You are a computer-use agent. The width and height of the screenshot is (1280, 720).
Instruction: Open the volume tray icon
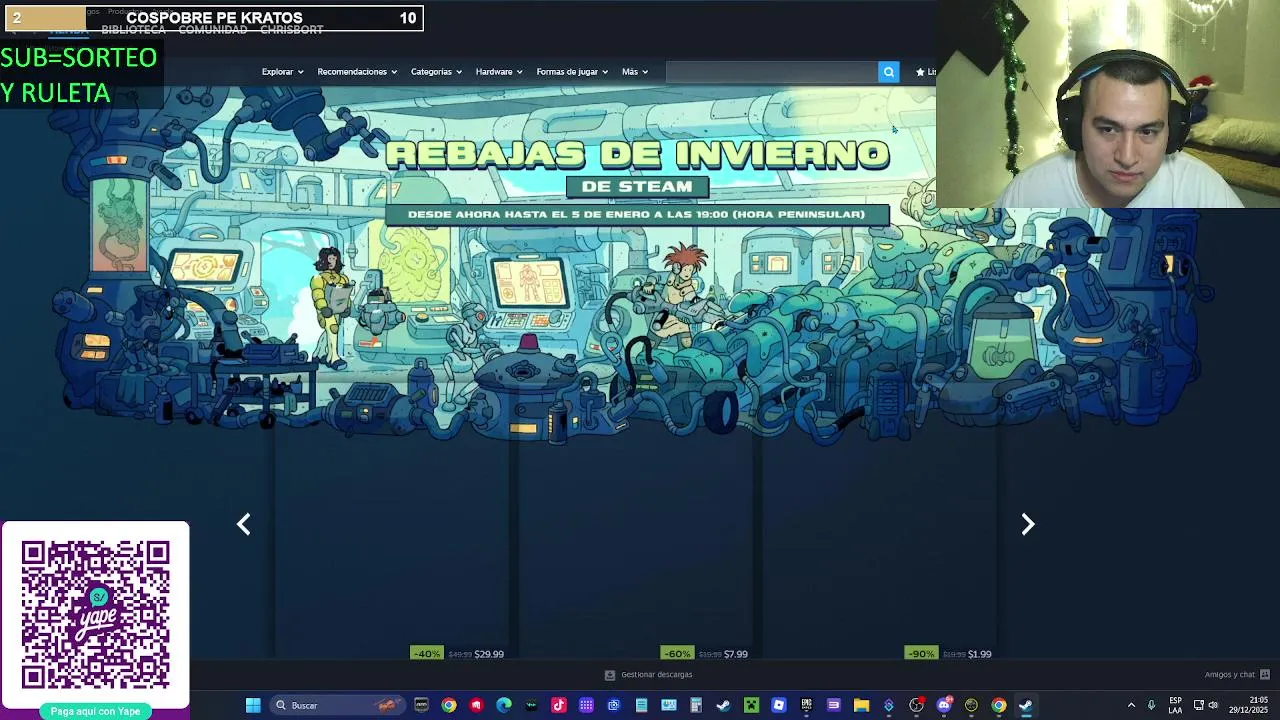1213,706
